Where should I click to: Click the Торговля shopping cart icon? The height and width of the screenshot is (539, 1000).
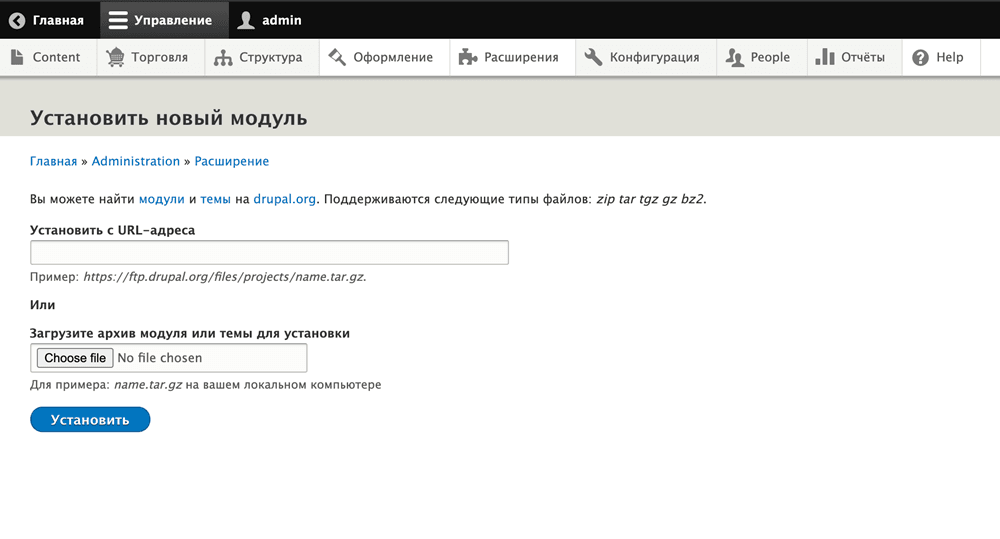pos(116,57)
